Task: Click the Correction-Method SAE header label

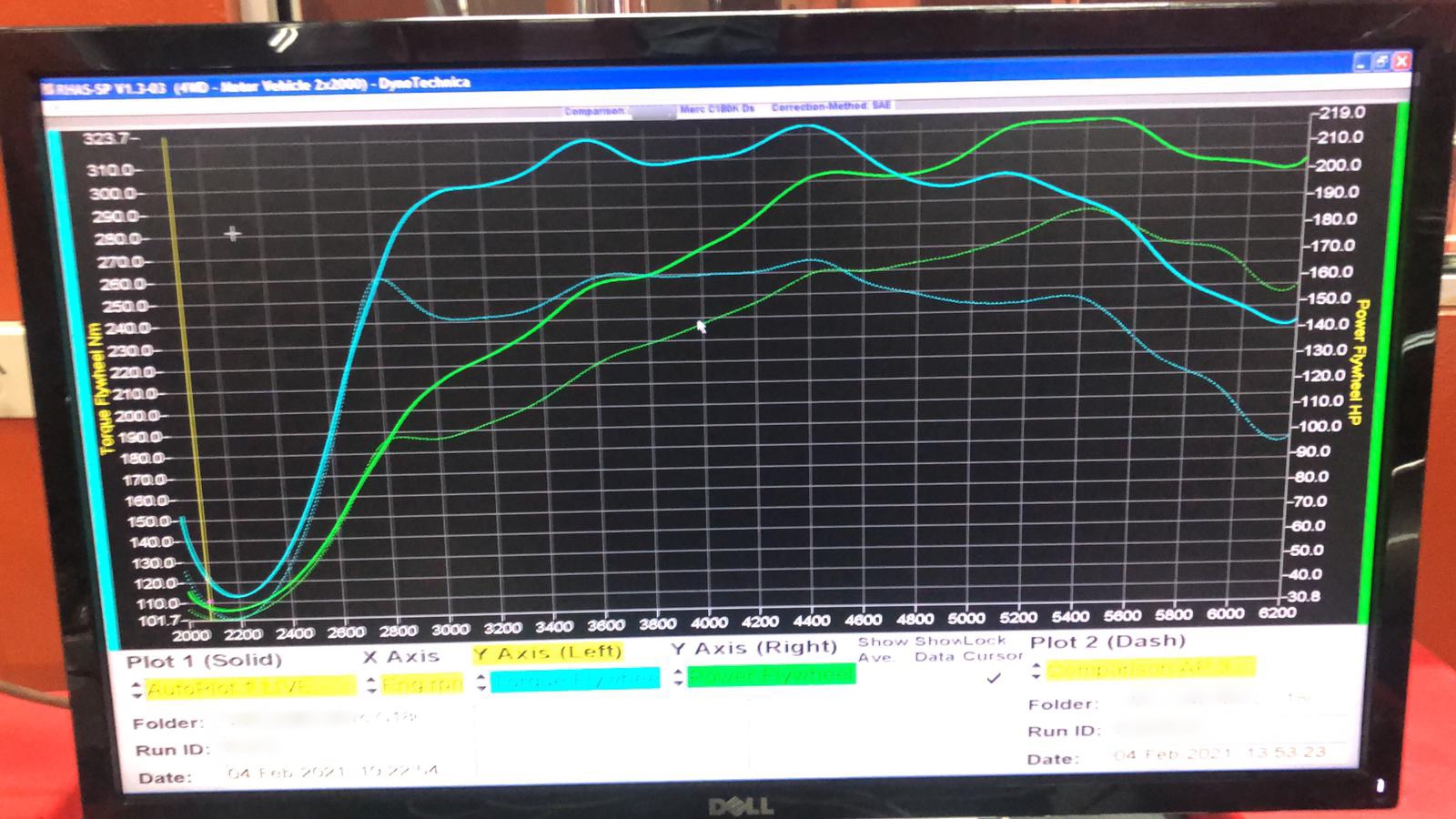Action: 831,106
